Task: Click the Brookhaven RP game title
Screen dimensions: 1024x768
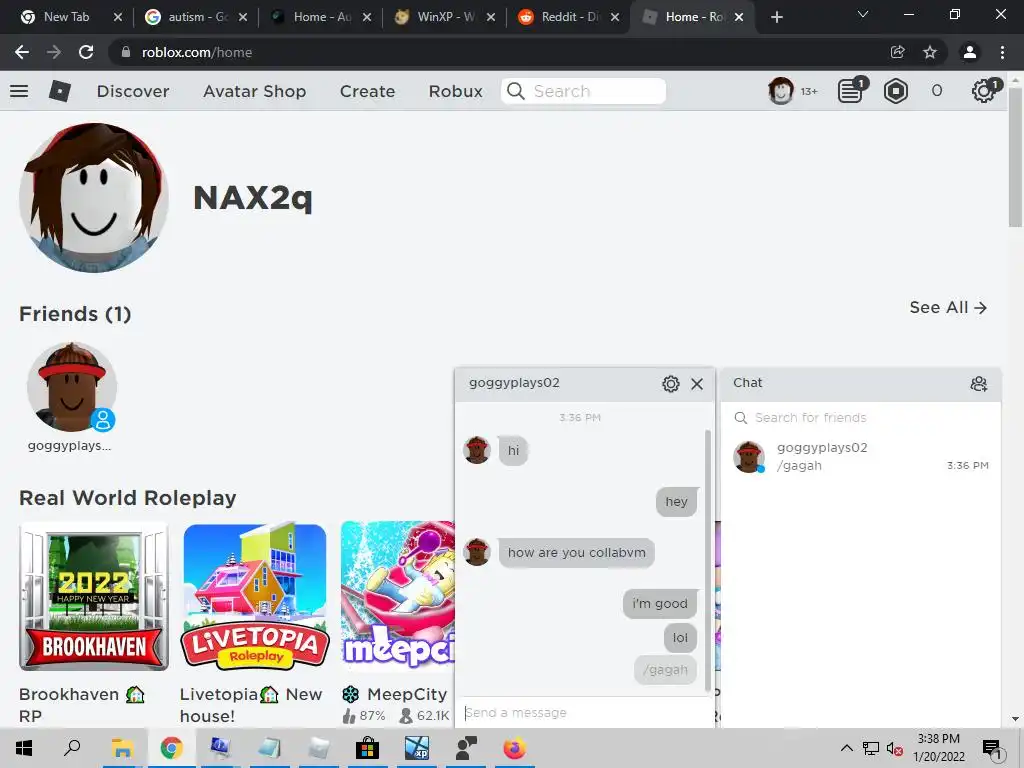Action: (x=81, y=705)
